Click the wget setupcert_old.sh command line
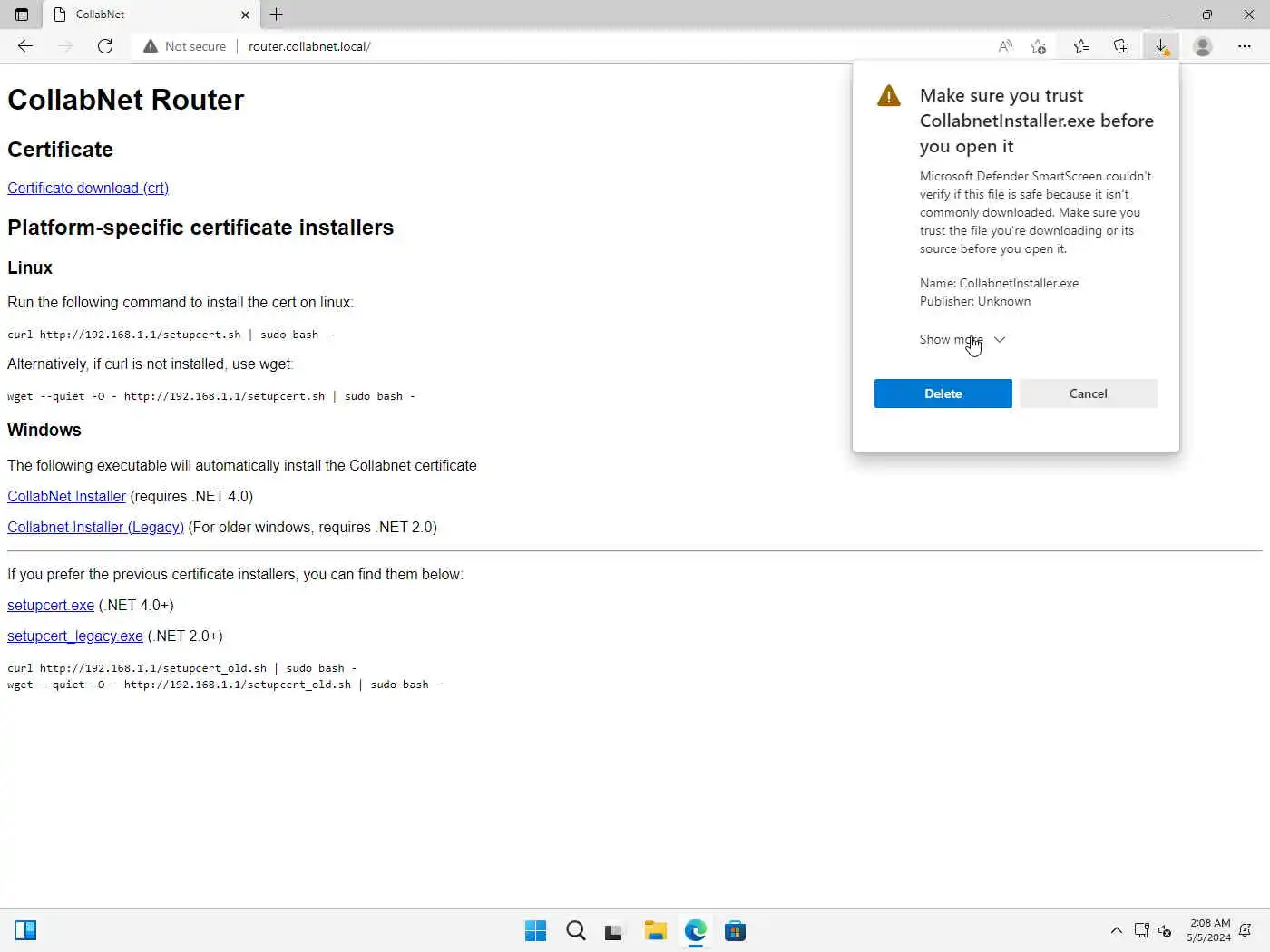The image size is (1270, 952). 224,685
